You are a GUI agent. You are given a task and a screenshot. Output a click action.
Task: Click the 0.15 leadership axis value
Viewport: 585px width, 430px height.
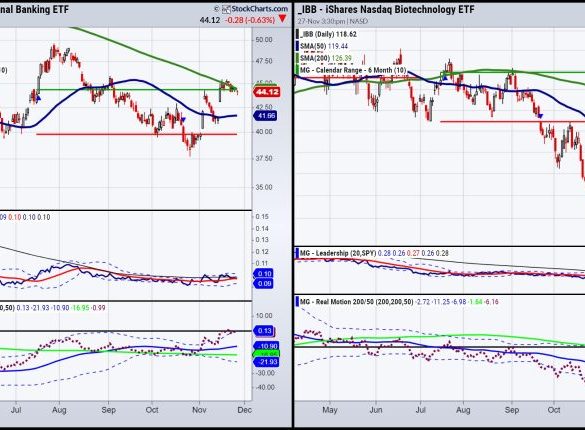click(x=262, y=217)
